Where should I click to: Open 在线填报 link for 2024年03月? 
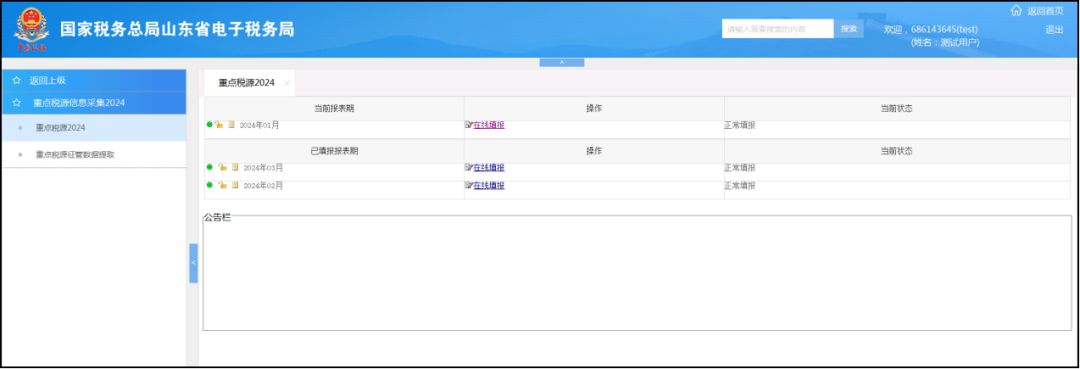click(488, 167)
